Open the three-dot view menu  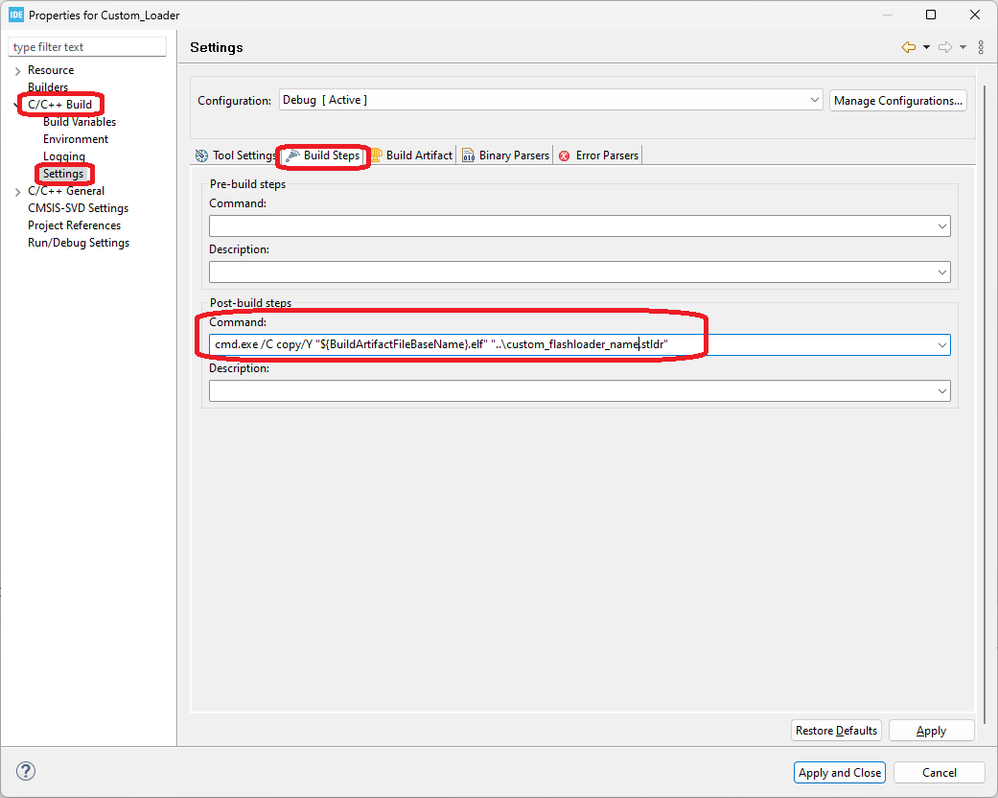(980, 47)
